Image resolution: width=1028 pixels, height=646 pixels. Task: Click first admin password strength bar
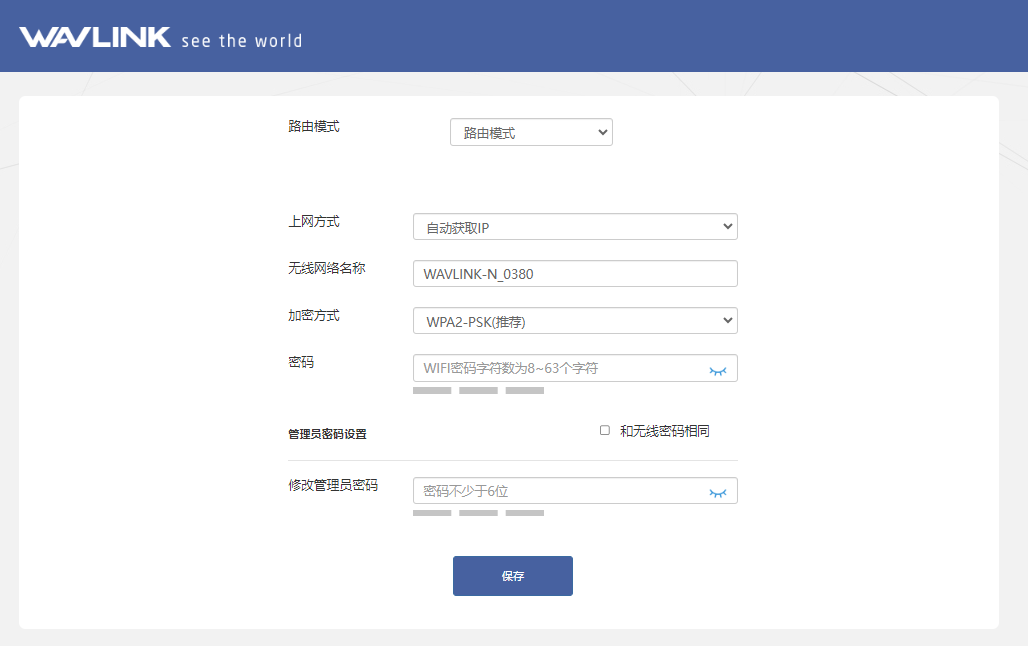tap(432, 513)
